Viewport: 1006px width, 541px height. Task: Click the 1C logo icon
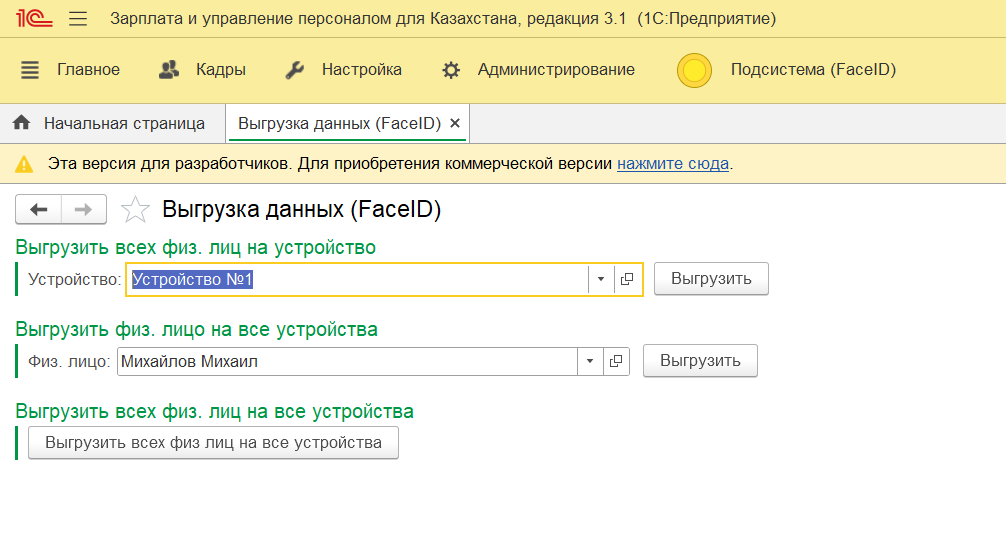pos(35,19)
